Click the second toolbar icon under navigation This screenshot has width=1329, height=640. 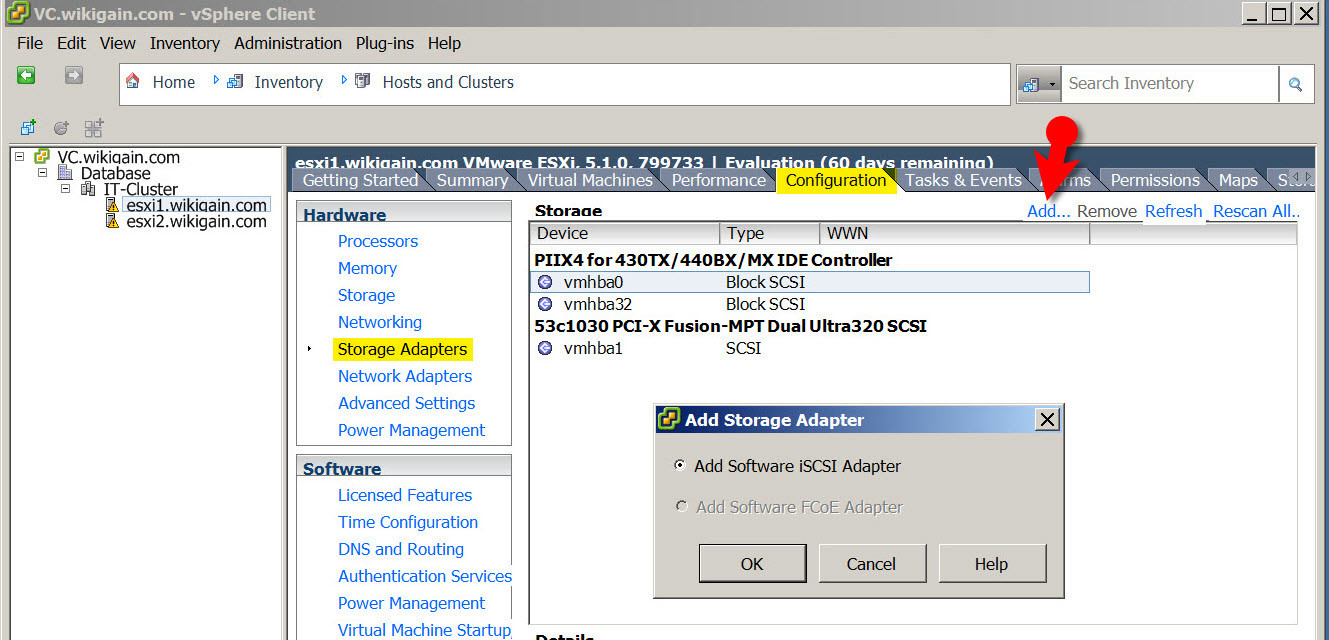[x=61, y=127]
